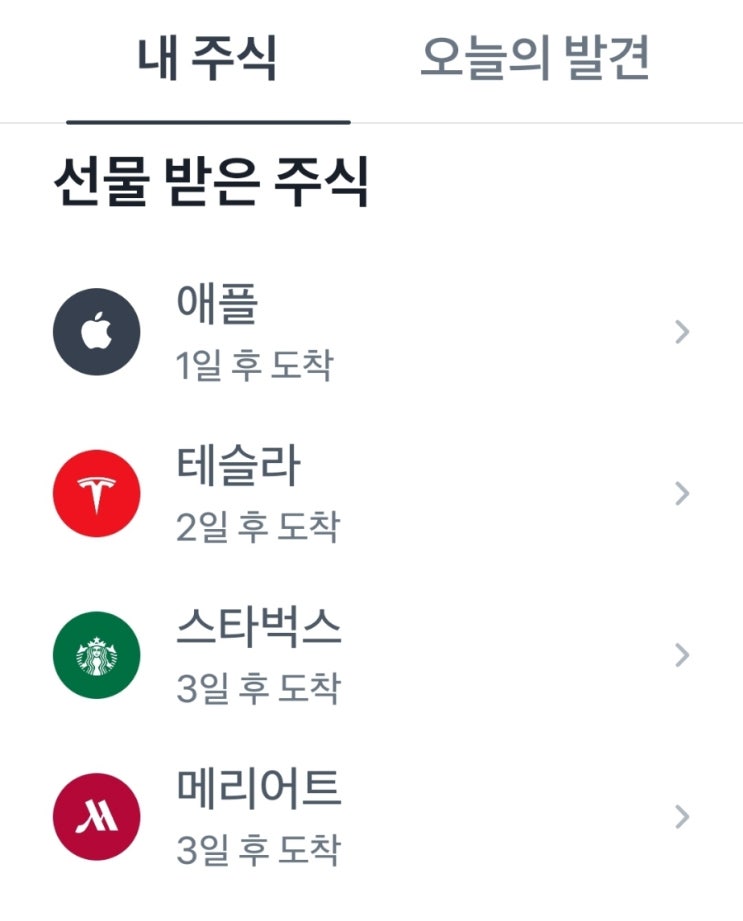The height and width of the screenshot is (921, 743).
Task: Tap the 1일 후 도착 status text
Action: (254, 366)
